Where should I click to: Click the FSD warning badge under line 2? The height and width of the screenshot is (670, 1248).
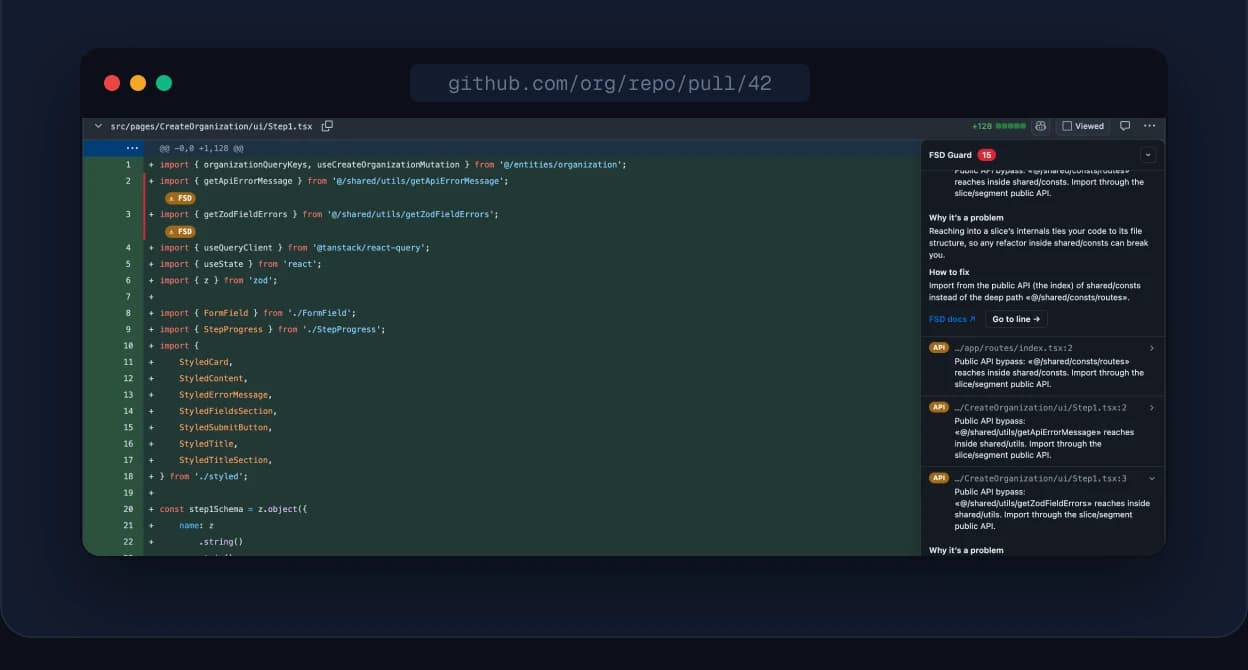(x=181, y=198)
